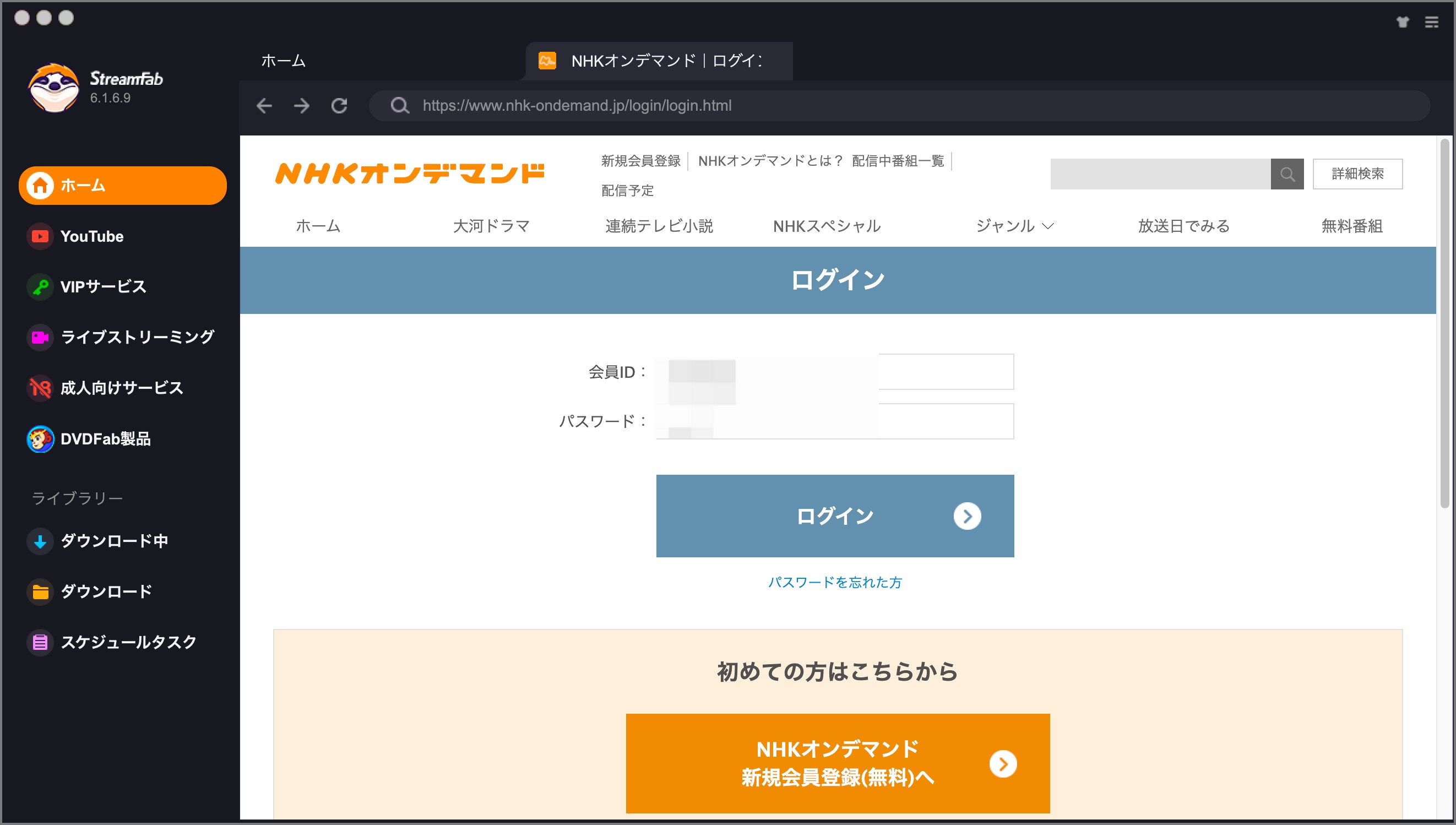Click the blue ログイン button
Image resolution: width=1456 pixels, height=825 pixels.
[x=834, y=515]
